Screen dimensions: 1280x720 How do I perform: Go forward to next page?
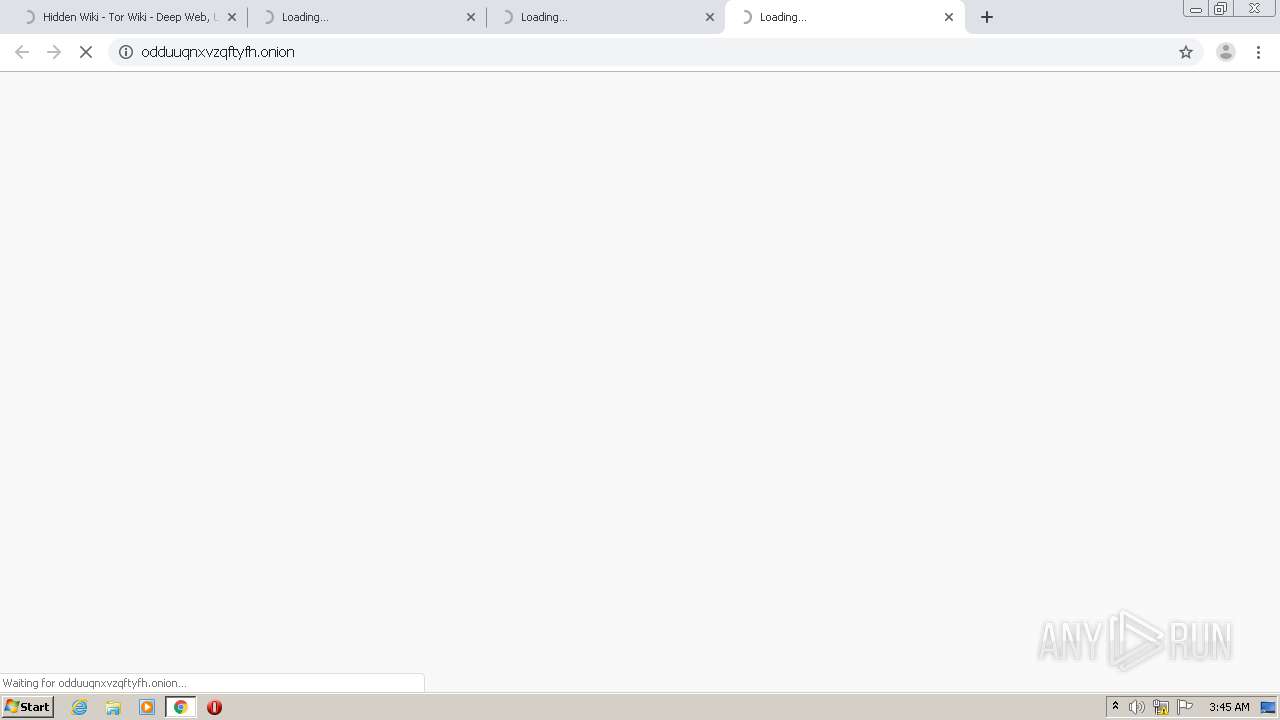54,52
